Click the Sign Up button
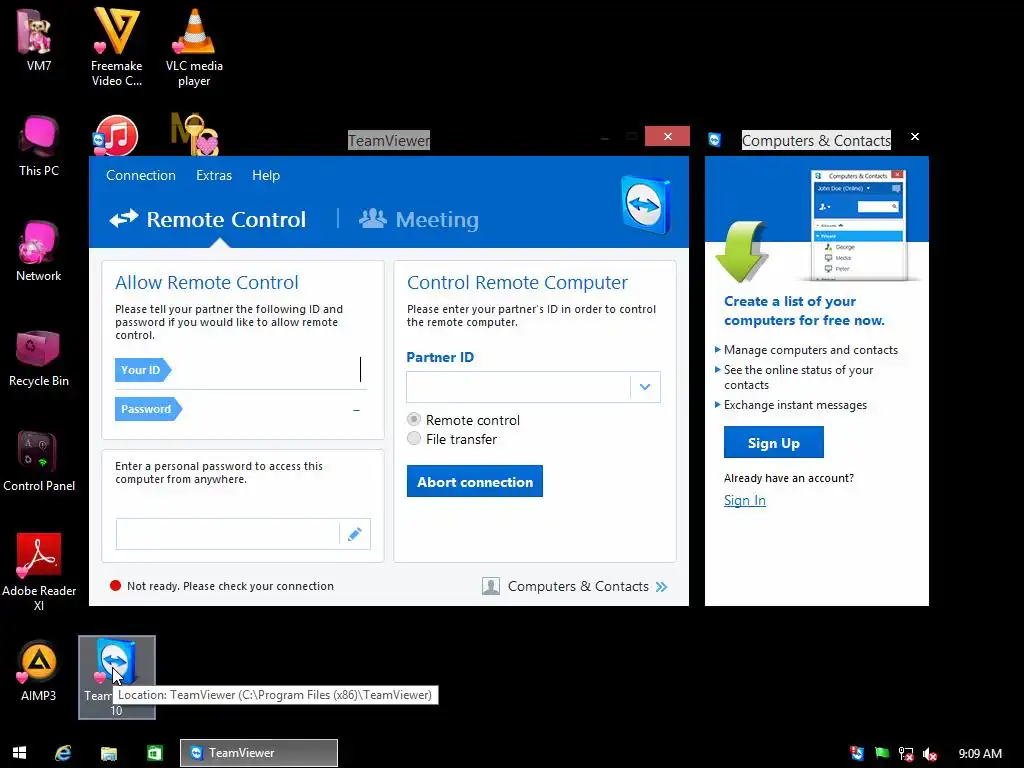 [x=773, y=443]
